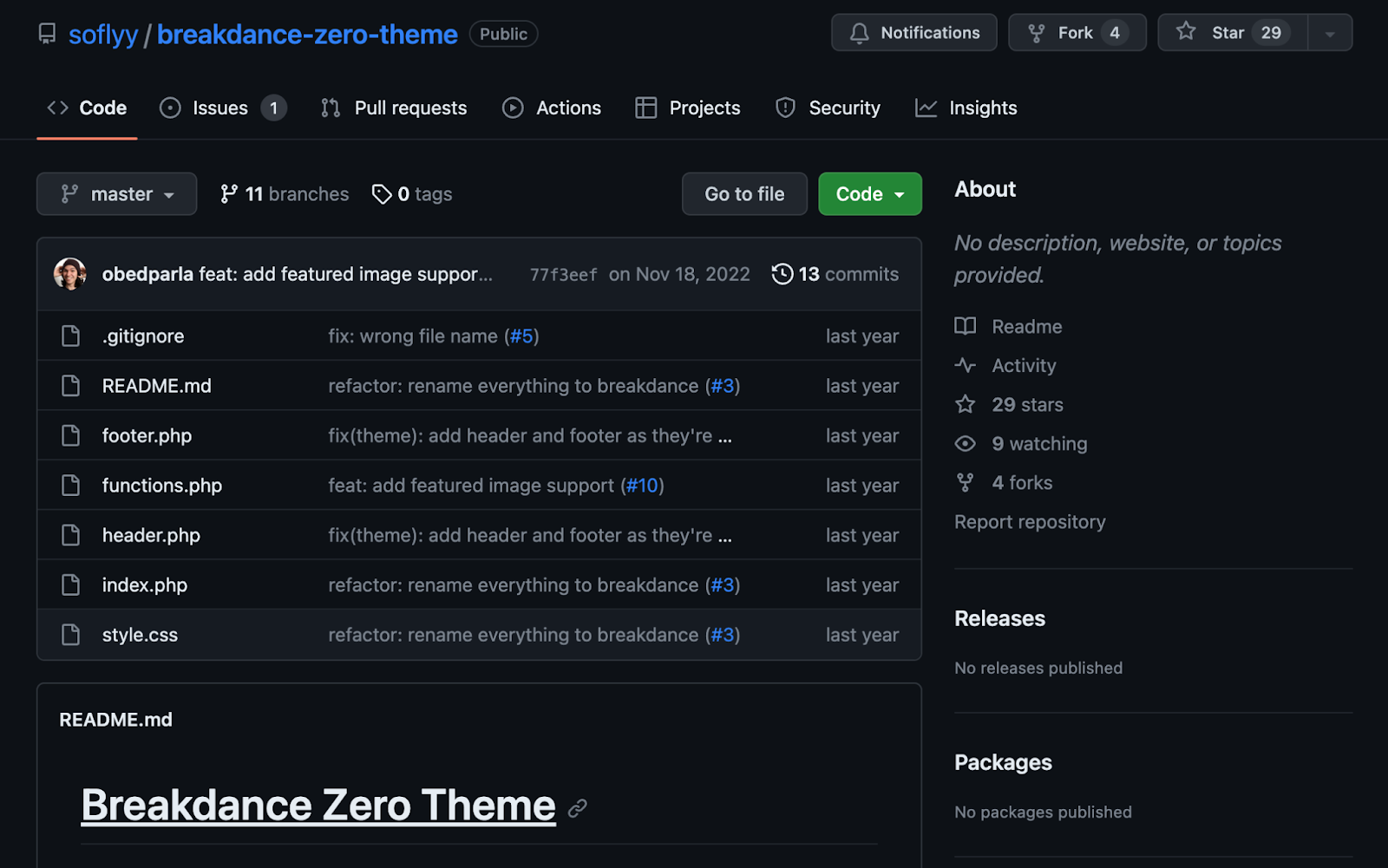Click the README.md heading anchor link icon
The width and height of the screenshot is (1388, 868).
tap(578, 808)
